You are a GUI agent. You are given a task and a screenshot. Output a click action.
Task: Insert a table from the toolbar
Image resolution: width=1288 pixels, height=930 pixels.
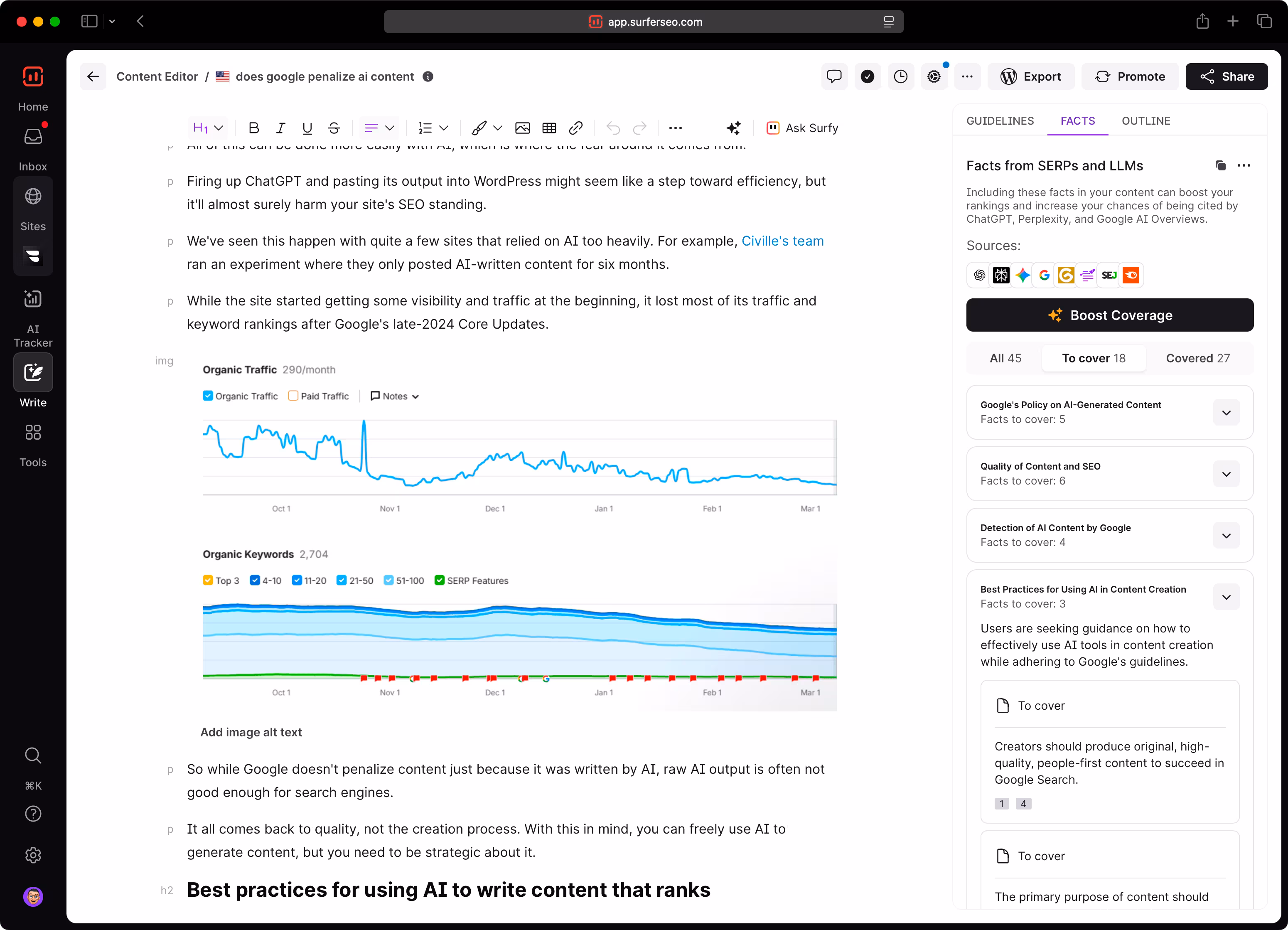tap(549, 128)
